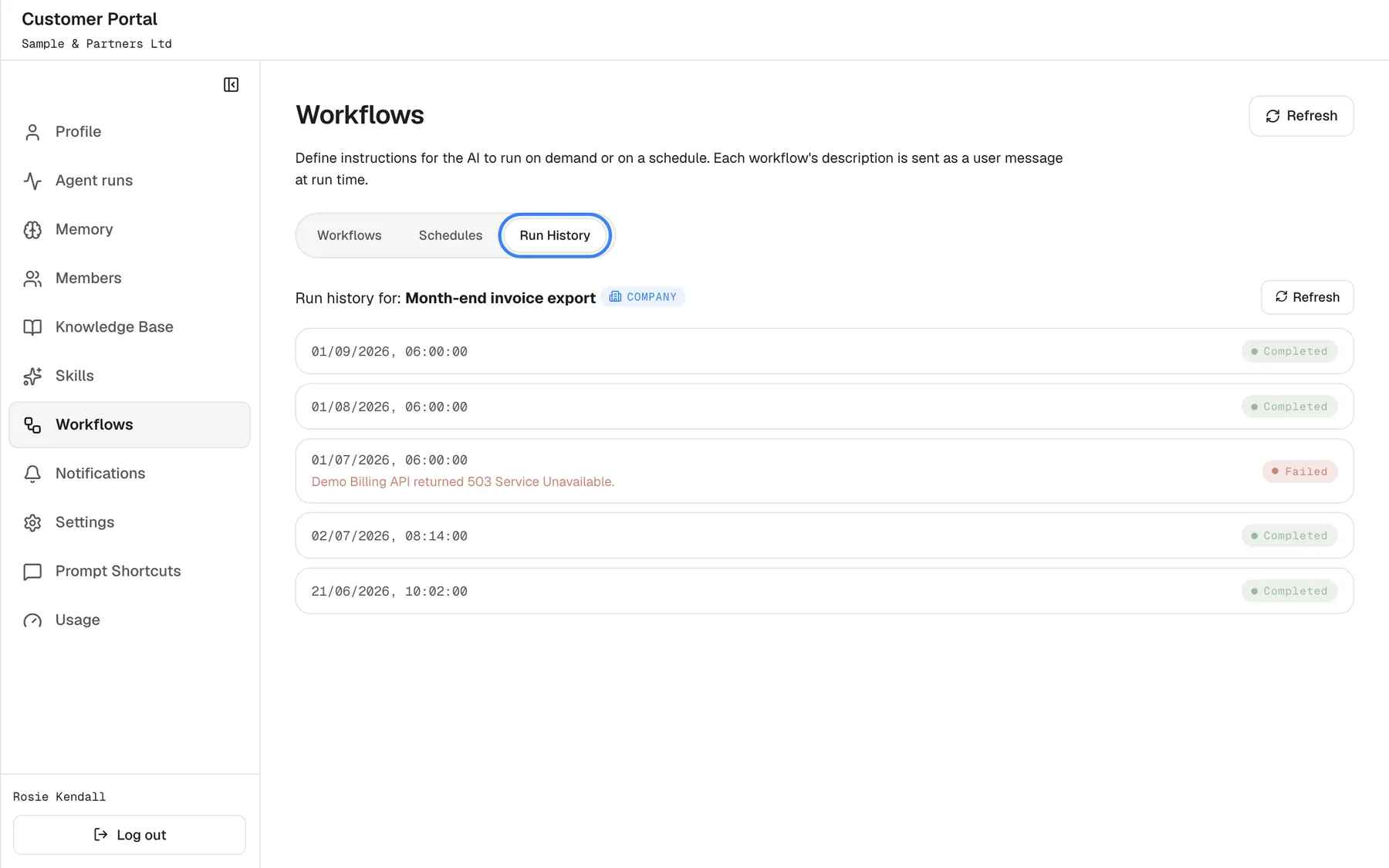Viewport: 1389px width, 868px height.
Task: Click the building icon in COMPANY badge
Action: click(x=615, y=296)
